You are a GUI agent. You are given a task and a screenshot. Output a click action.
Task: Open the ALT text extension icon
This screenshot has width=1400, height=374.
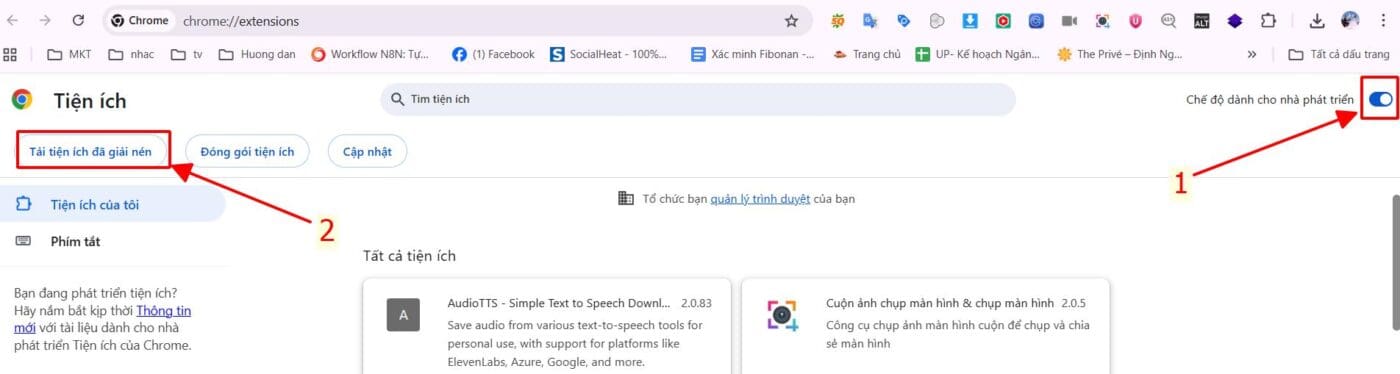point(1202,20)
